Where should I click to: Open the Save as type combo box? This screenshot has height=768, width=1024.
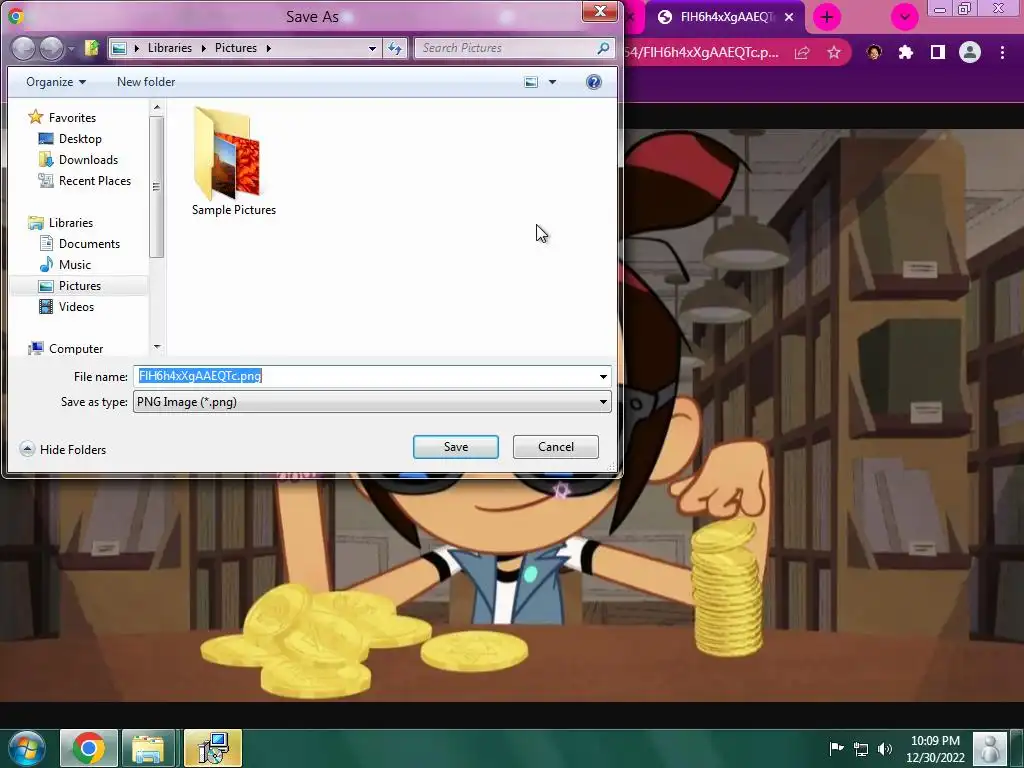point(372,402)
